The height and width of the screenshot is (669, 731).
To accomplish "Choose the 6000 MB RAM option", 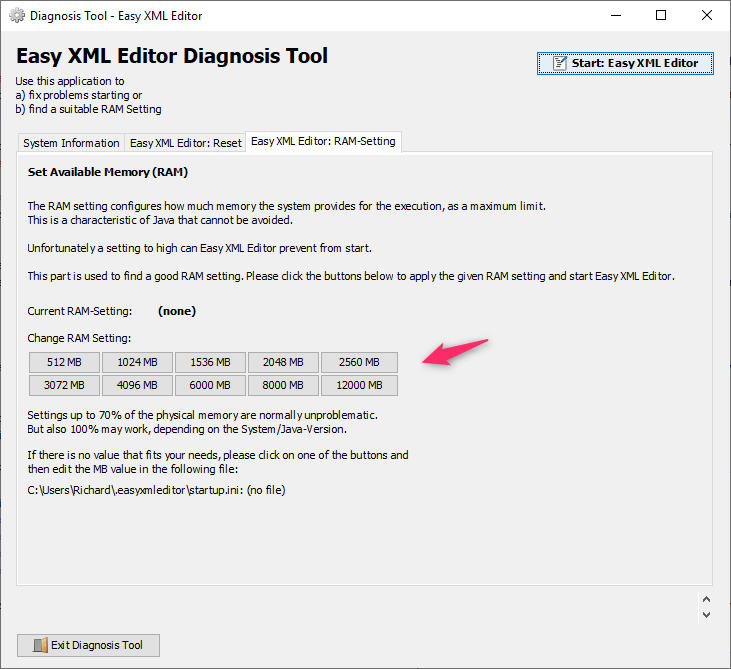I will point(209,385).
